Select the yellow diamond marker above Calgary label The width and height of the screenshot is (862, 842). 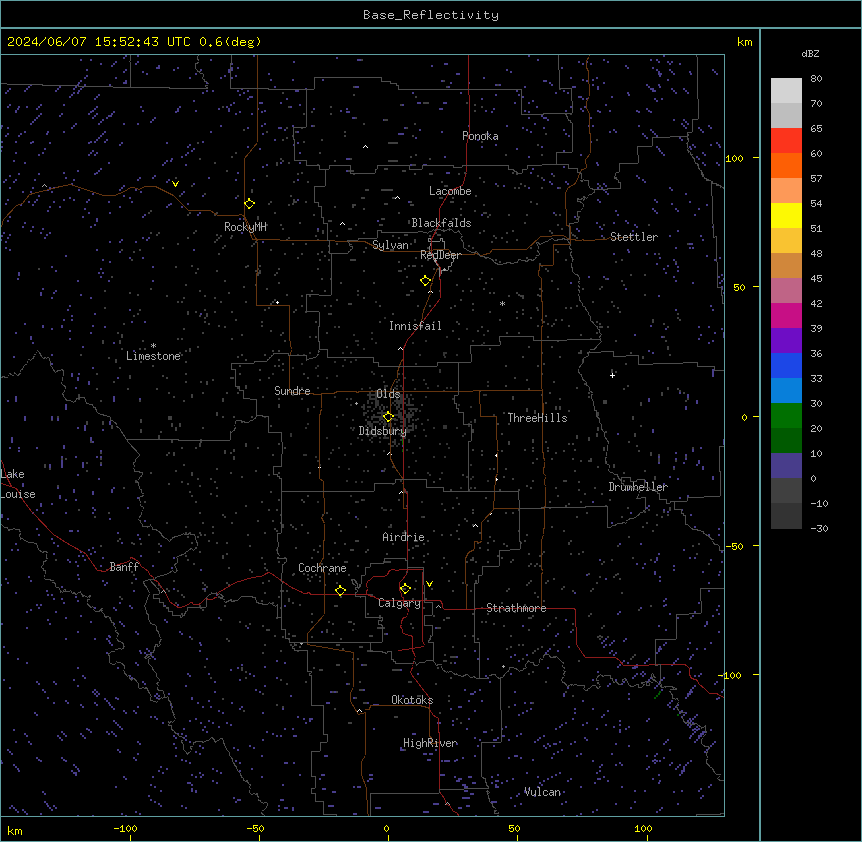(x=405, y=589)
